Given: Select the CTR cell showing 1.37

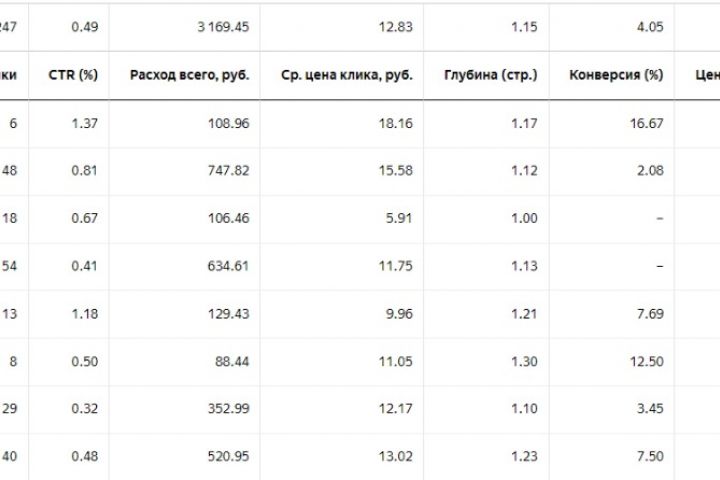Looking at the screenshot, I should coord(82,123).
